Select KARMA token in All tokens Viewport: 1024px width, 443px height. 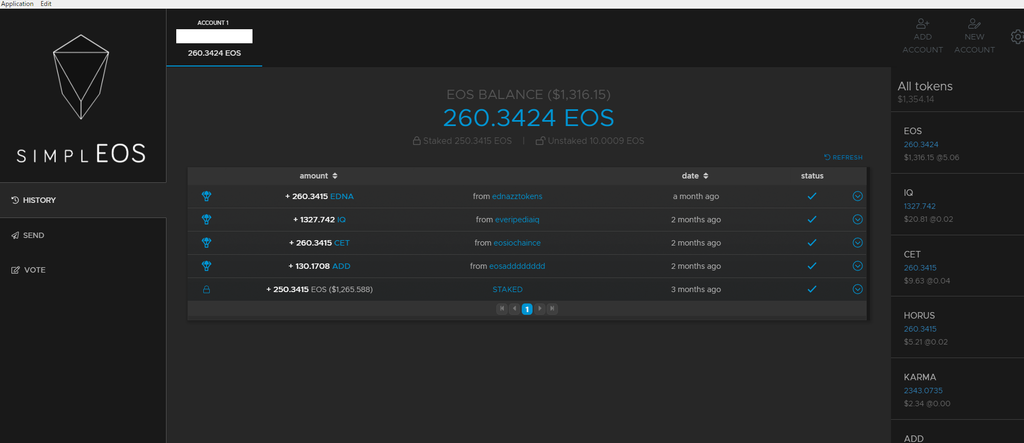click(x=957, y=389)
